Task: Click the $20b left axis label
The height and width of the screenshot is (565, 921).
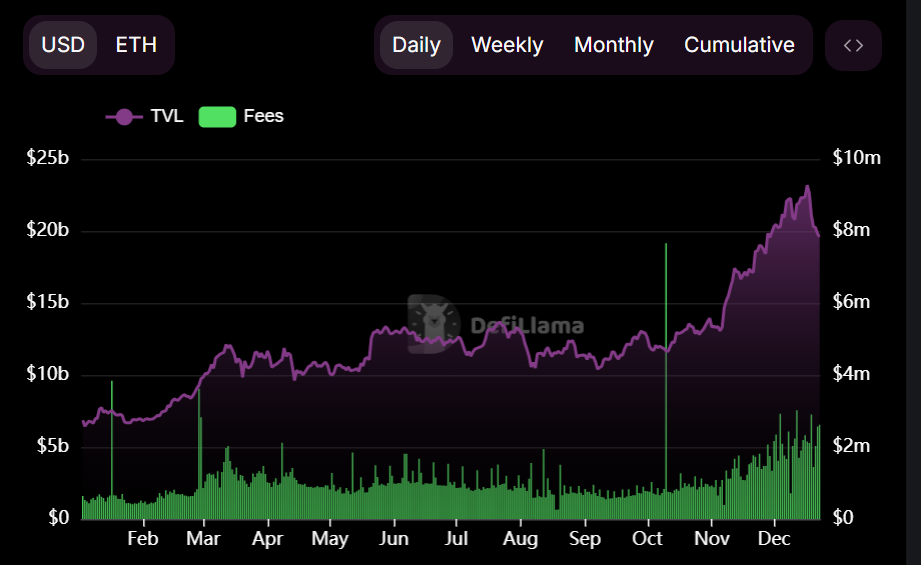Action: tap(47, 230)
